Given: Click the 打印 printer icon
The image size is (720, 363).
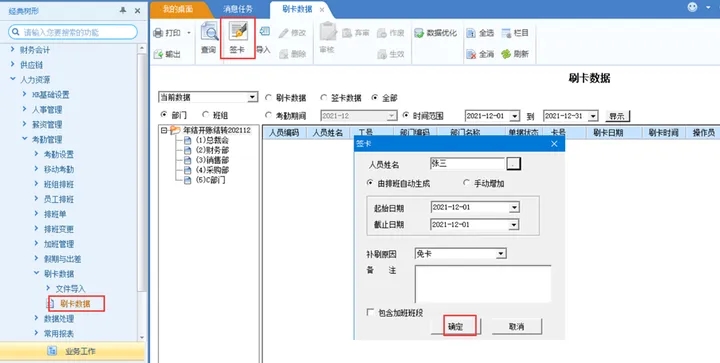Looking at the screenshot, I should coord(158,33).
